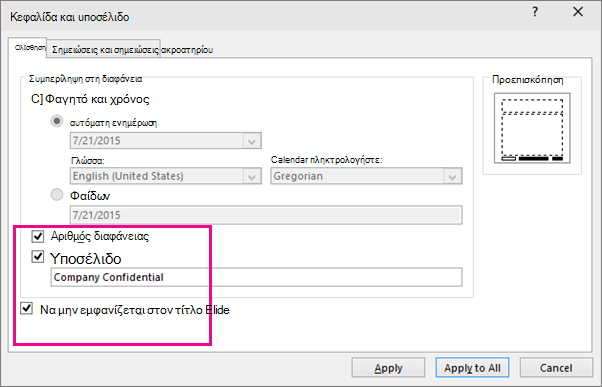Viewport: 602px width, 387px height.
Task: Click the Company Confidential footer text field
Action: [256, 277]
